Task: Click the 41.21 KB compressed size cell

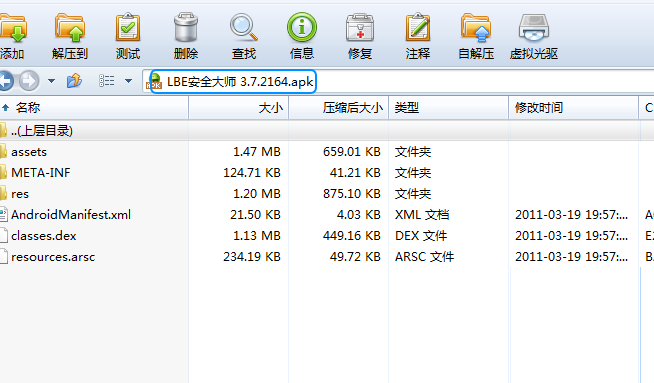Action: (x=355, y=173)
